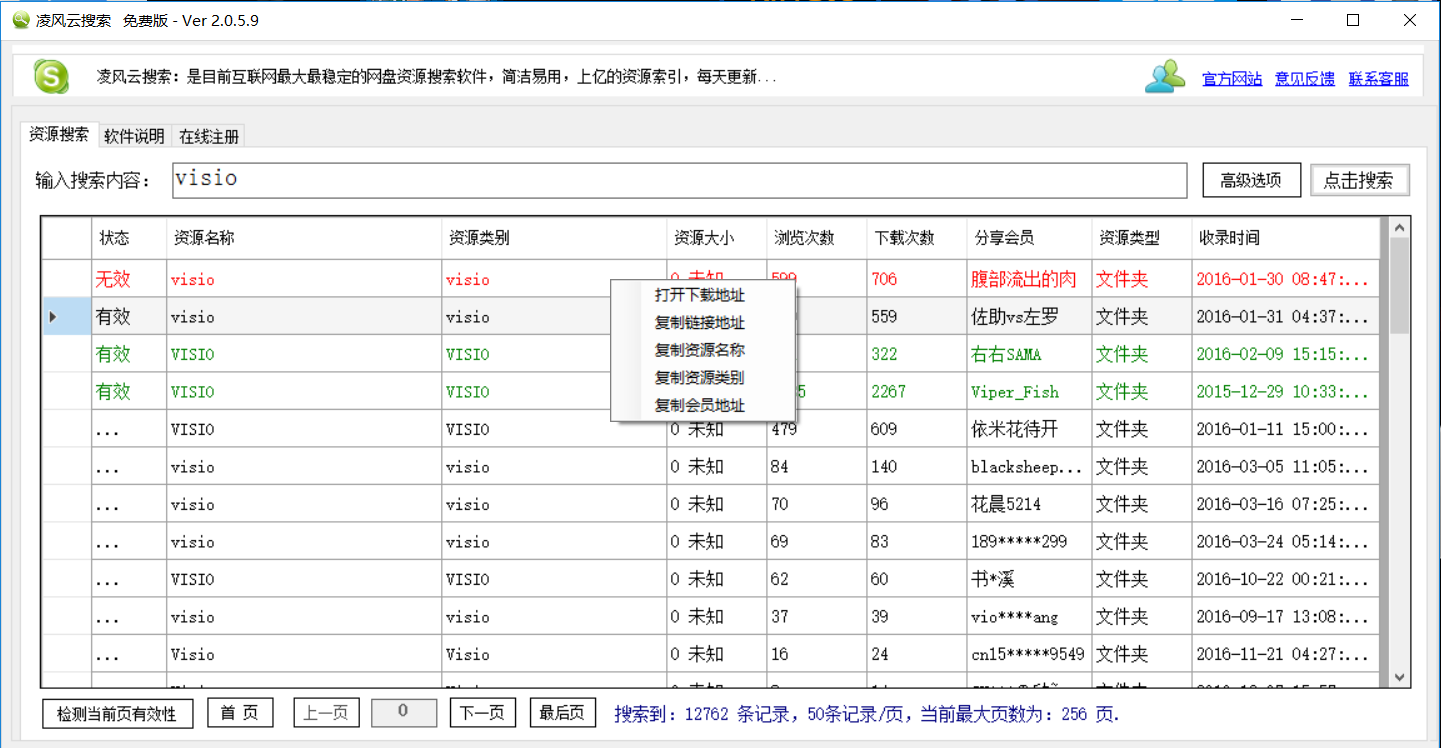The width and height of the screenshot is (1441, 748).
Task: Click the 资源类型 column header
Action: point(1141,238)
